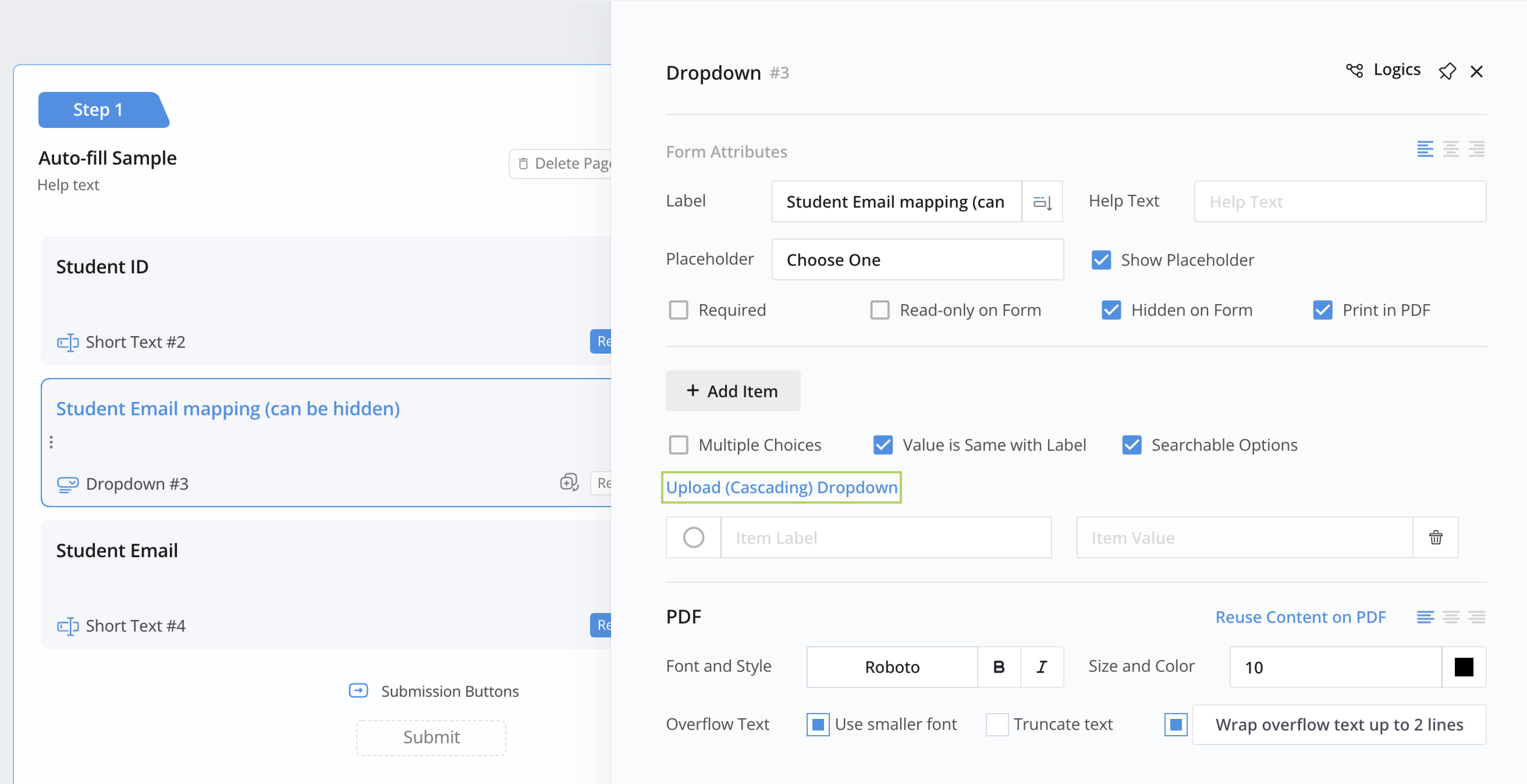Click the duplicate icon on Dropdown #3
Image resolution: width=1527 pixels, height=784 pixels.
568,482
